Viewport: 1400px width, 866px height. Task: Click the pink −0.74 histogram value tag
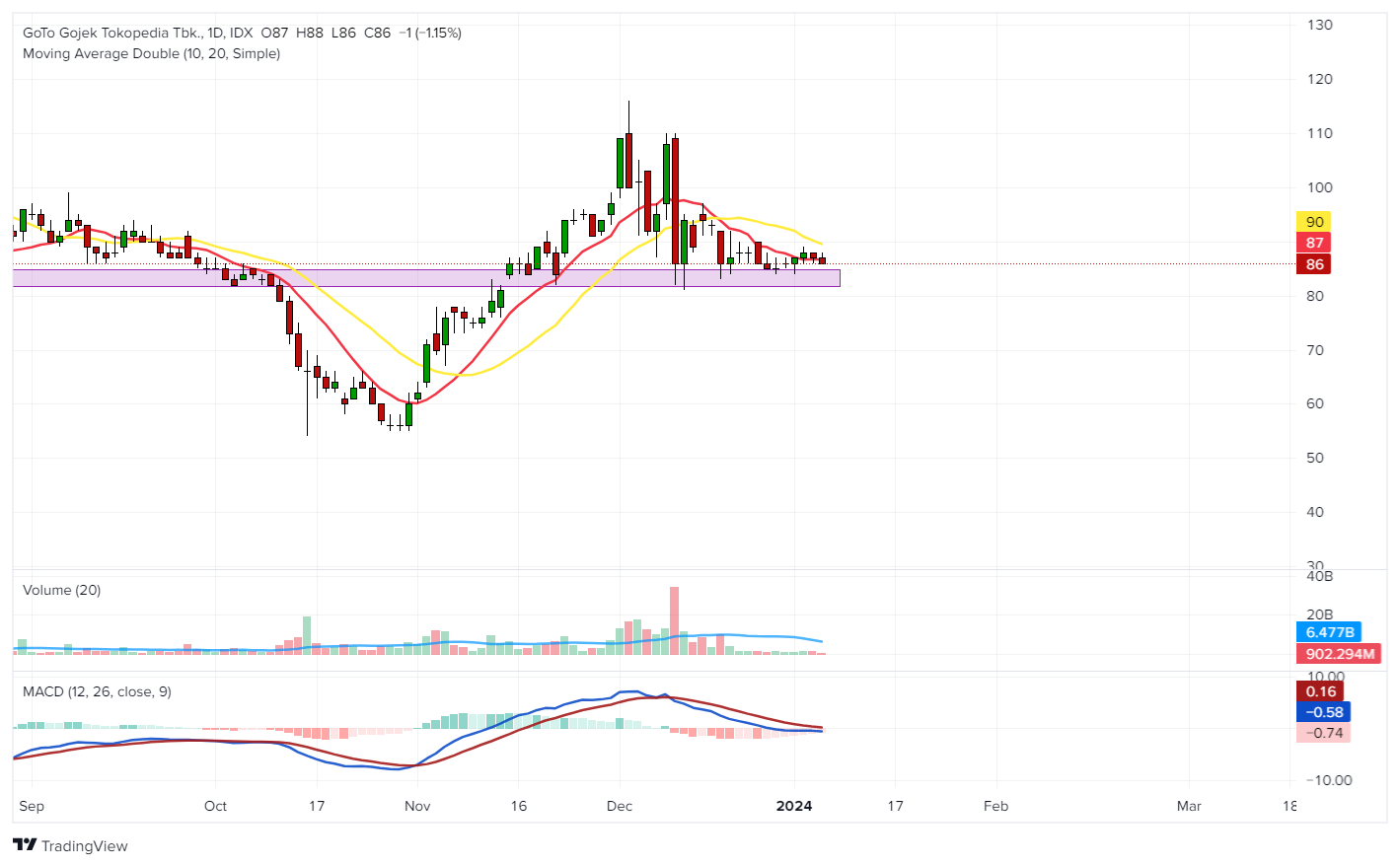coord(1323,733)
